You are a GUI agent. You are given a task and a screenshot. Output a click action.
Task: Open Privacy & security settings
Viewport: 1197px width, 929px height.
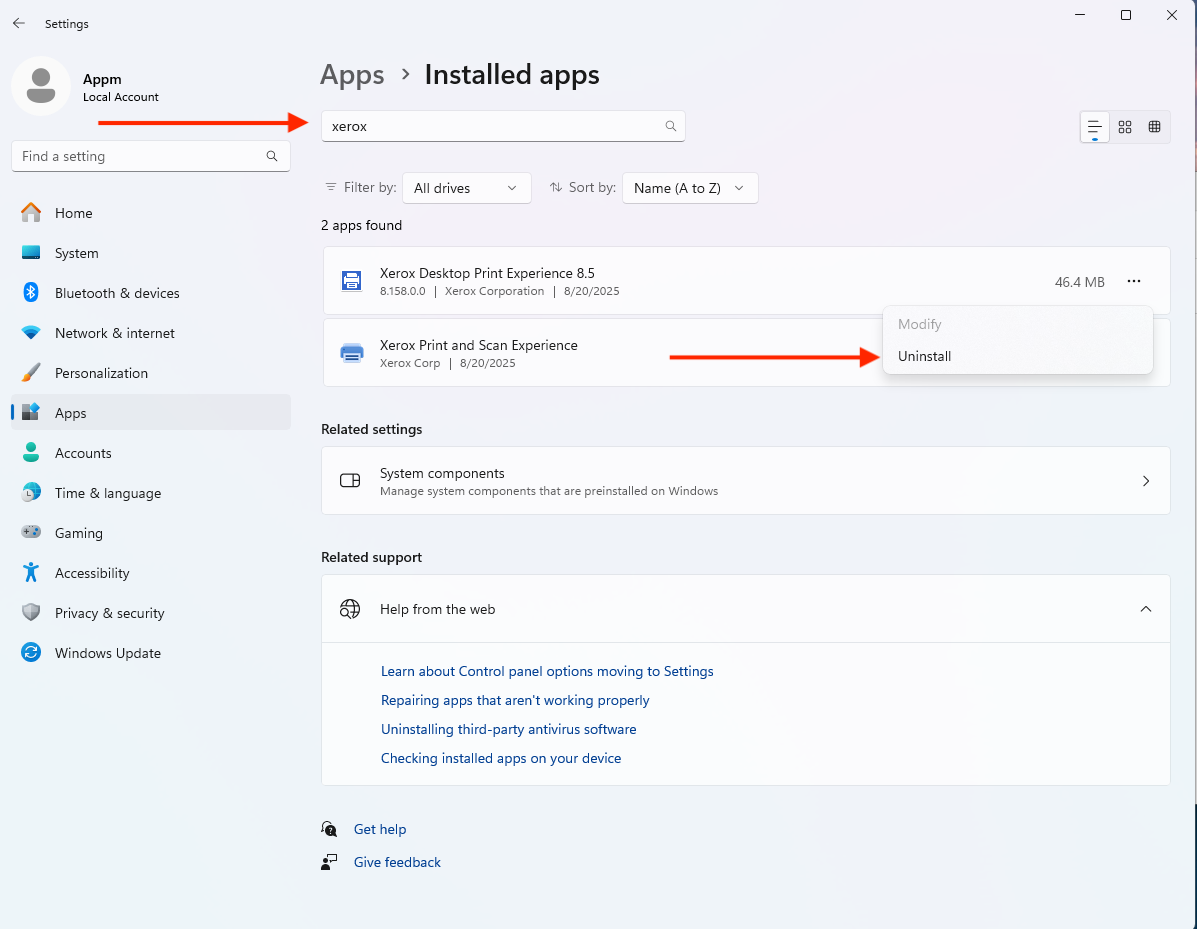pyautogui.click(x=109, y=613)
